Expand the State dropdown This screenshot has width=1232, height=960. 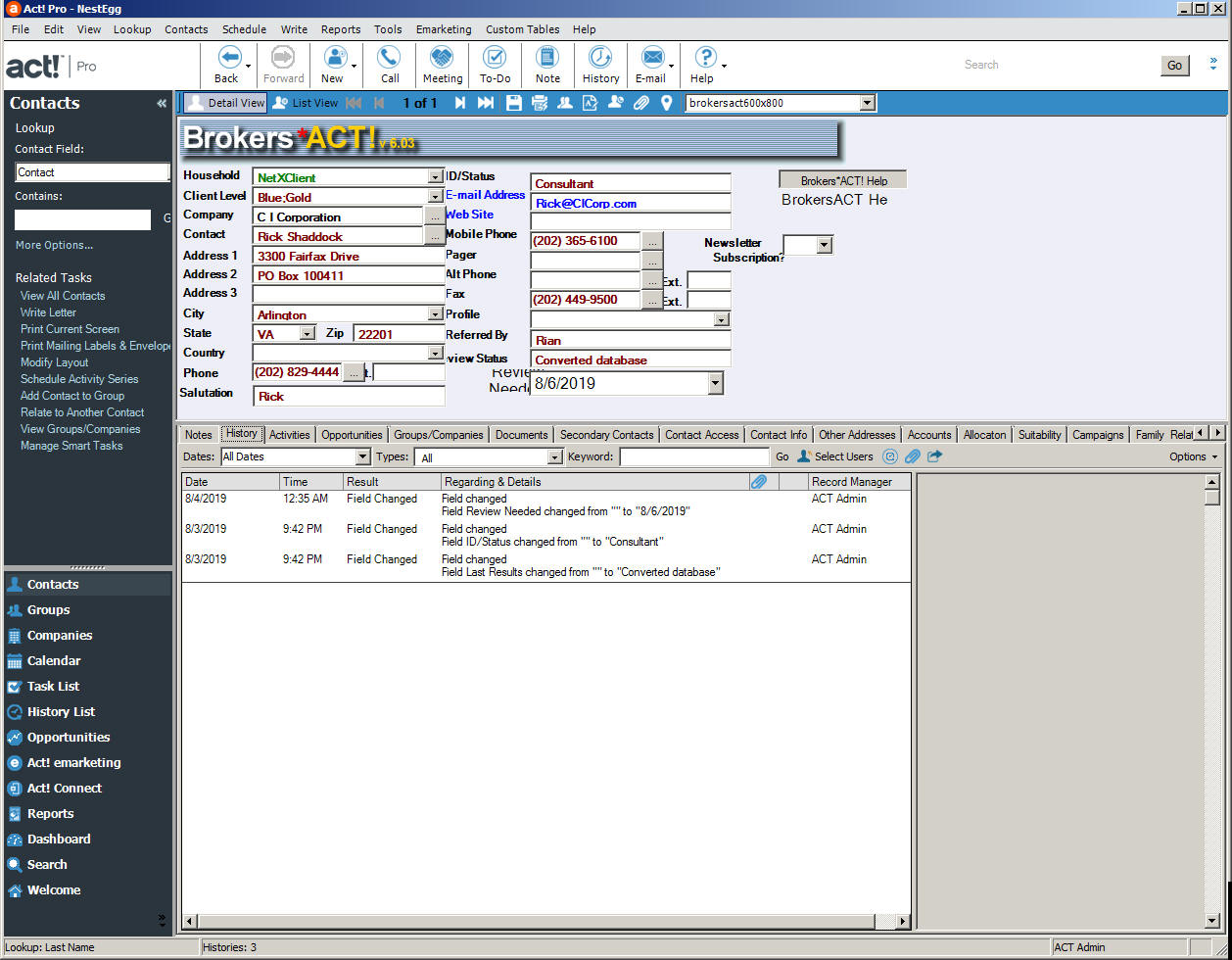307,334
